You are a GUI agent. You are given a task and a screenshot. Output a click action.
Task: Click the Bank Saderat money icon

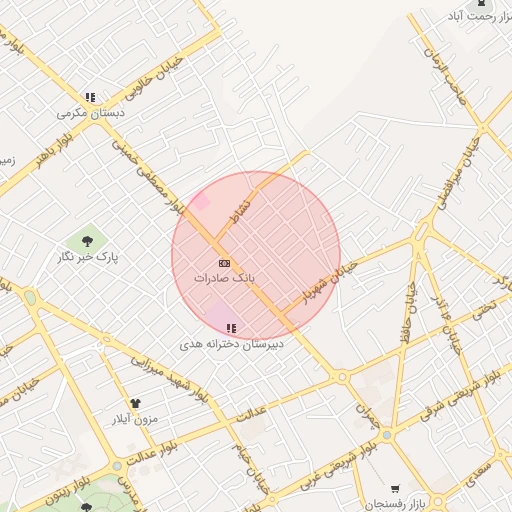point(224,264)
